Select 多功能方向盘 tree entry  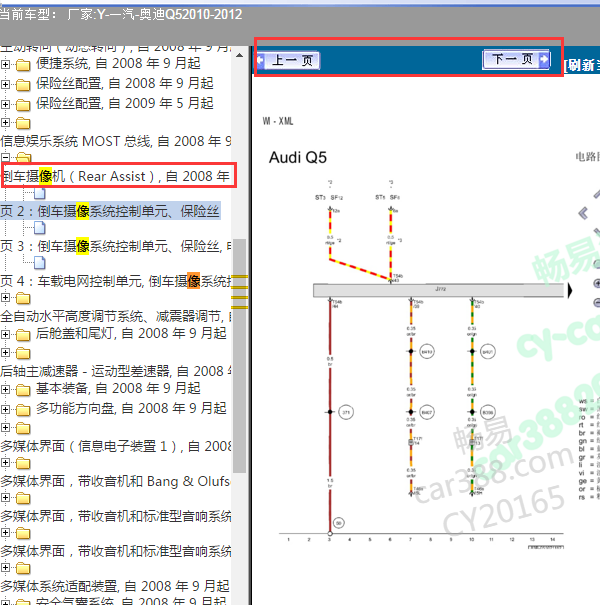(x=131, y=408)
